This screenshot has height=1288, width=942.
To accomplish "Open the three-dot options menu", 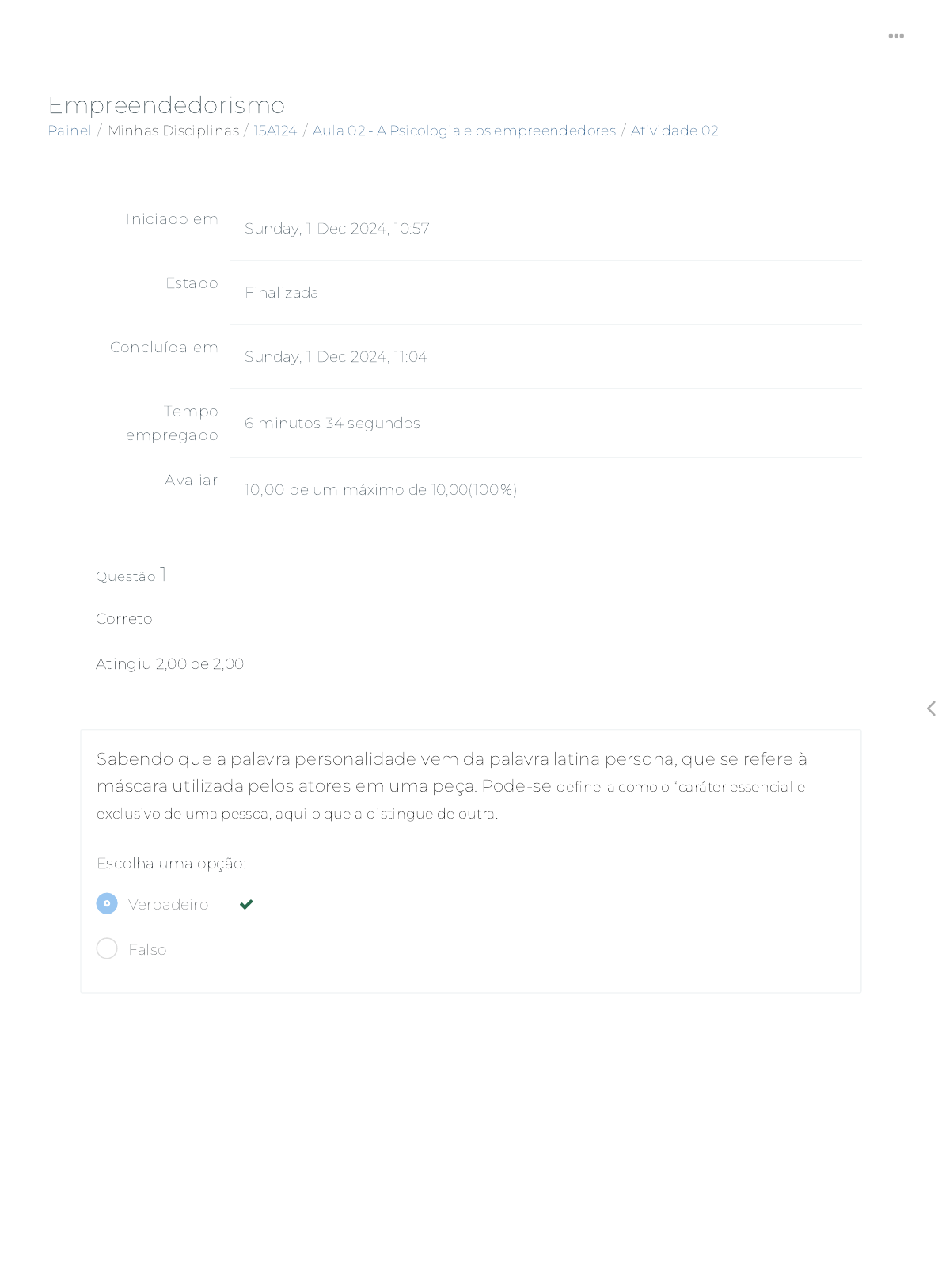I will tap(895, 36).
